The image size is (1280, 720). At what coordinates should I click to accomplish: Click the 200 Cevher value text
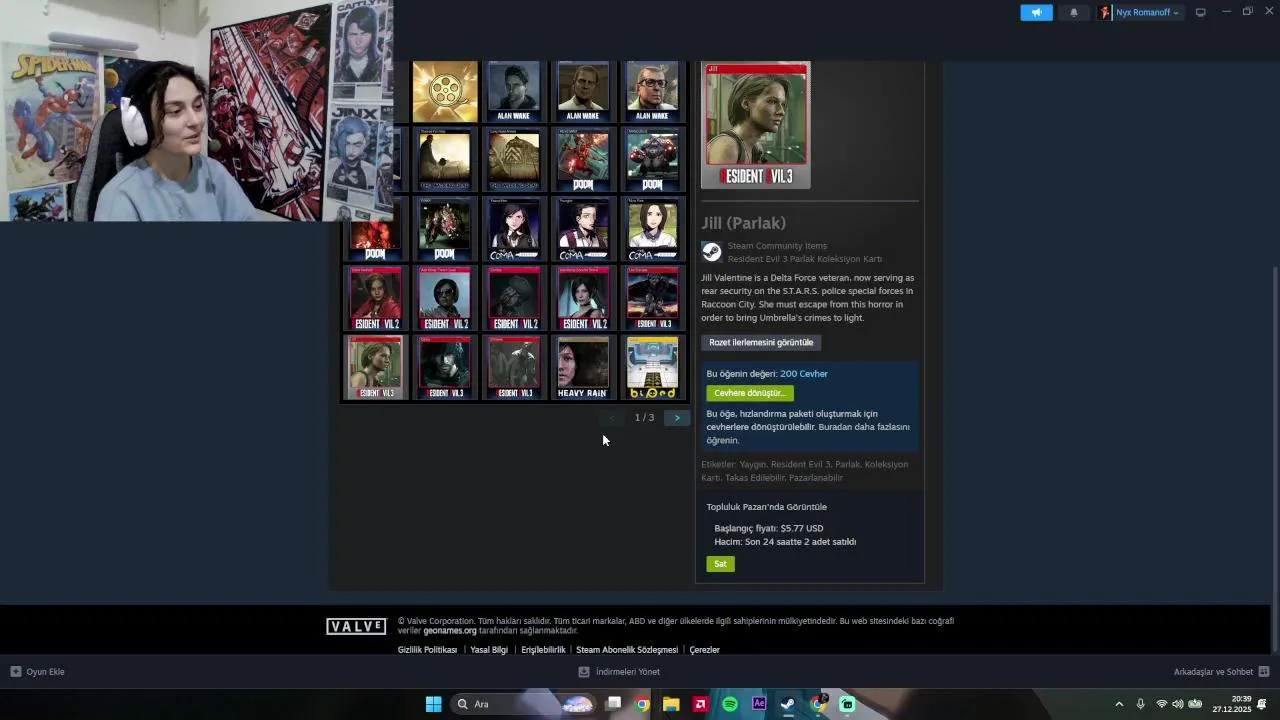[804, 374]
